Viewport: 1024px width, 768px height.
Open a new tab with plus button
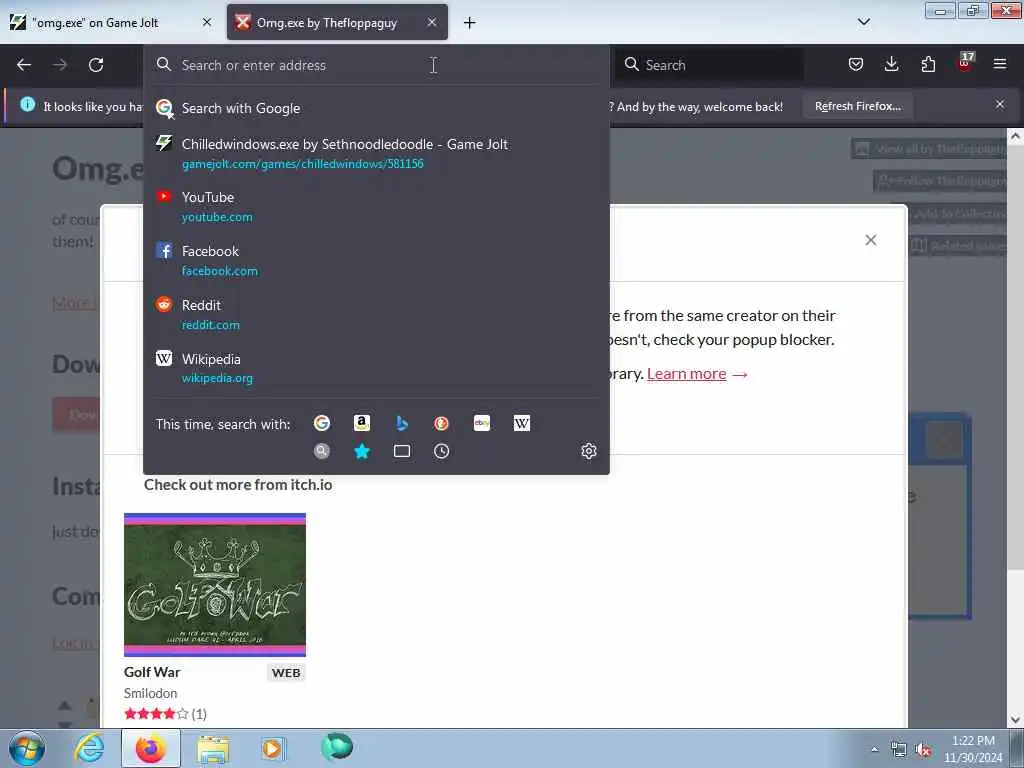pos(470,23)
